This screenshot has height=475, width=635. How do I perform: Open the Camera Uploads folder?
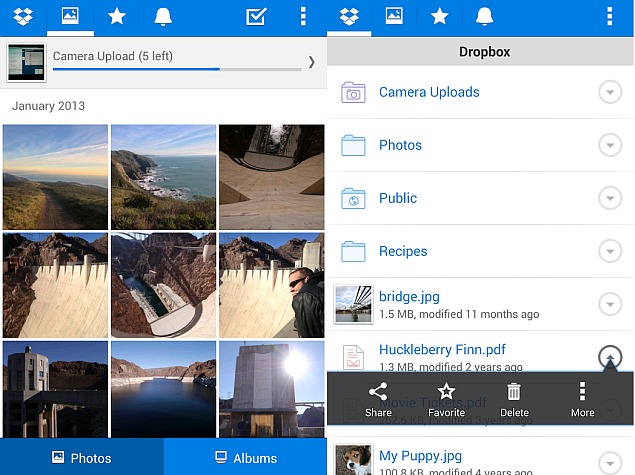click(x=480, y=92)
